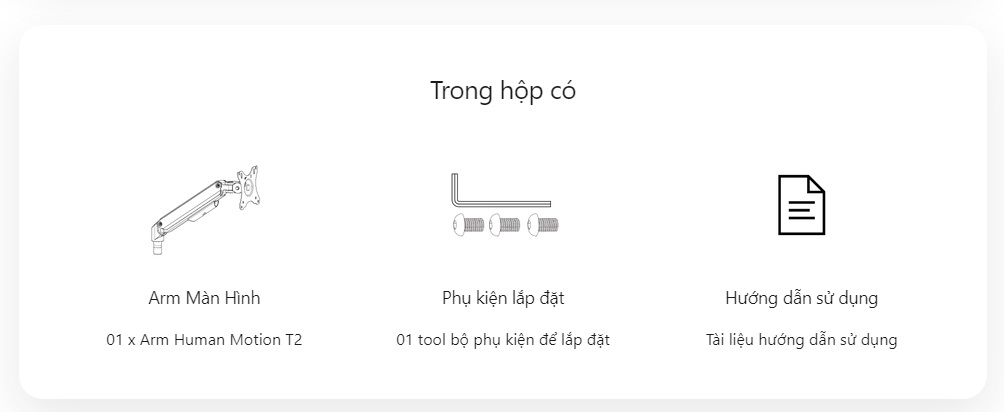Viewport: 1004px width, 412px height.
Task: Select the "Arm Màn Hình" title
Action: [204, 298]
